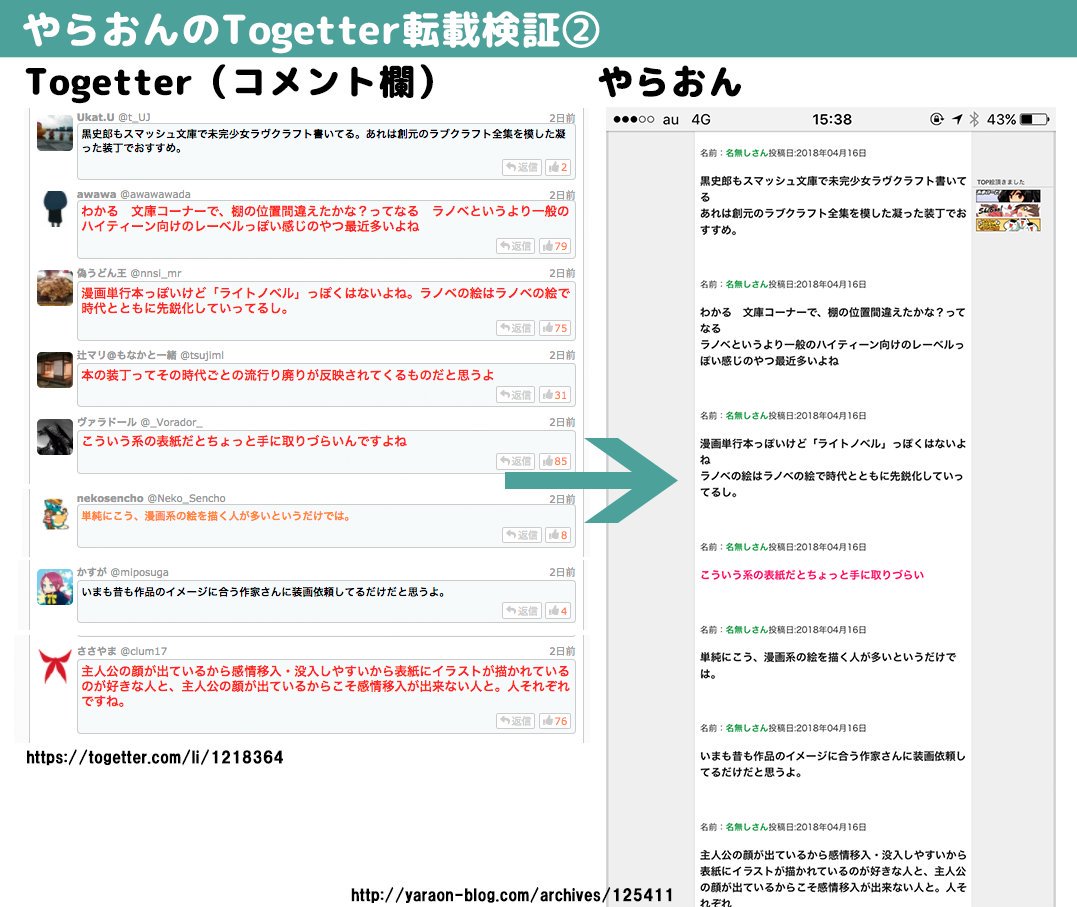Reply to ささやま's comment
1077x907 pixels.
pyautogui.click(x=515, y=721)
